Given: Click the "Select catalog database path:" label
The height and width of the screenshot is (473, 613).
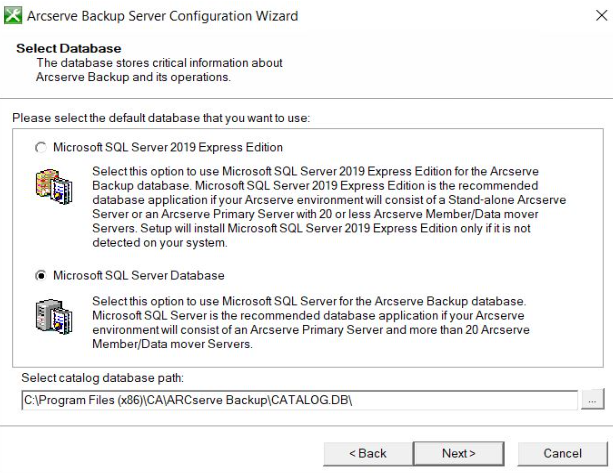Looking at the screenshot, I should click(x=102, y=378).
